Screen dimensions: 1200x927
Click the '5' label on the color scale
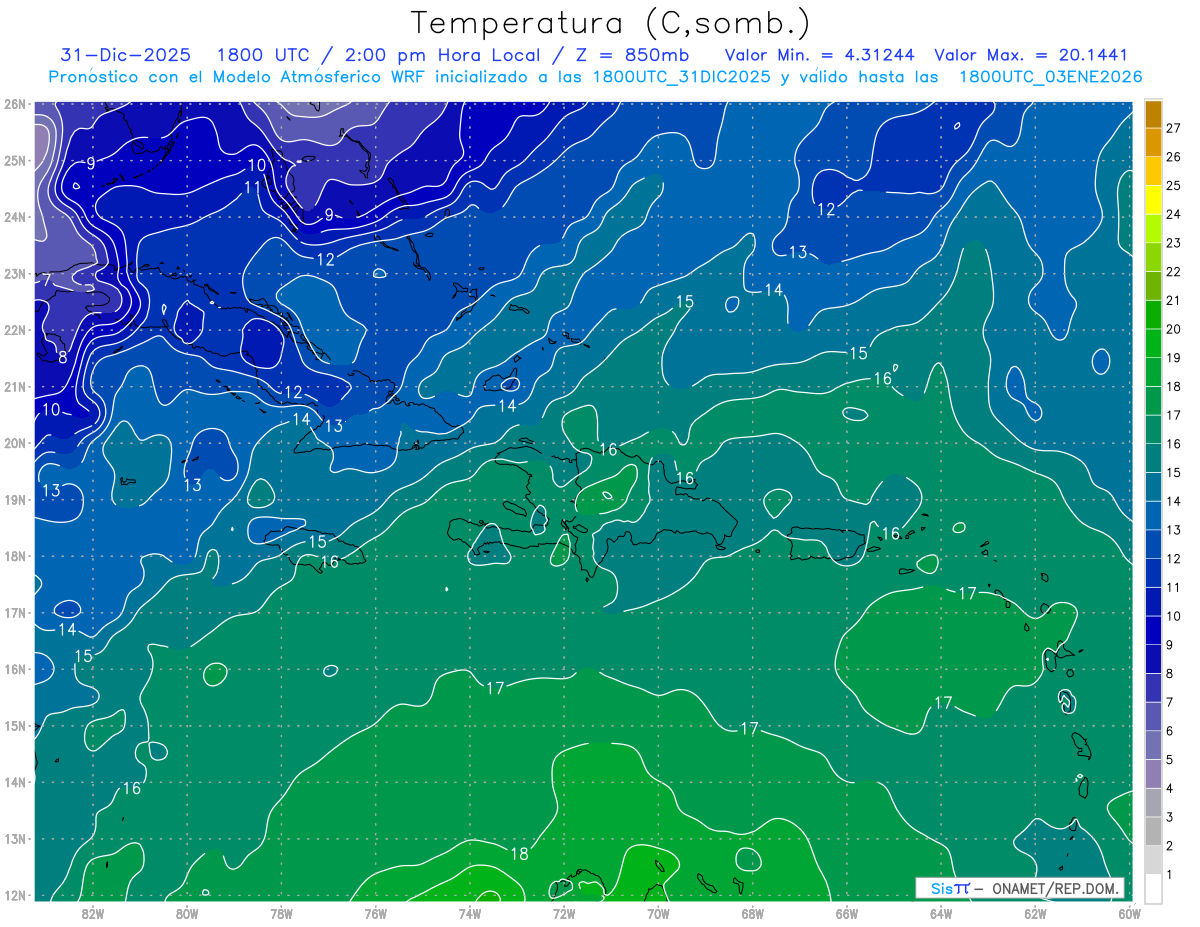coord(1169,760)
